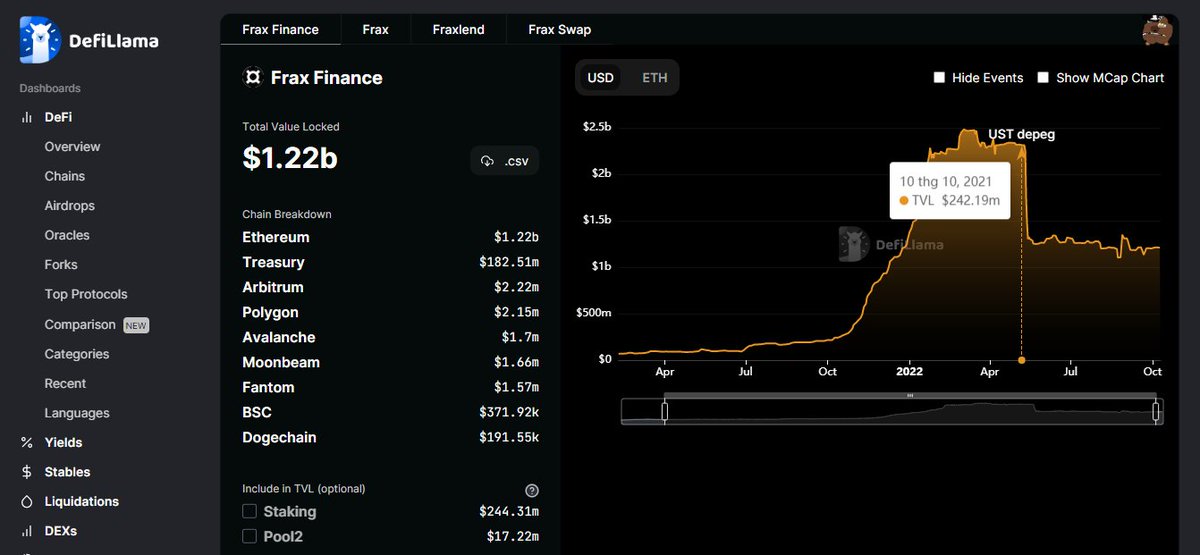The width and height of the screenshot is (1200, 555).
Task: Click the right handle of chart range slider
Action: click(1155, 411)
